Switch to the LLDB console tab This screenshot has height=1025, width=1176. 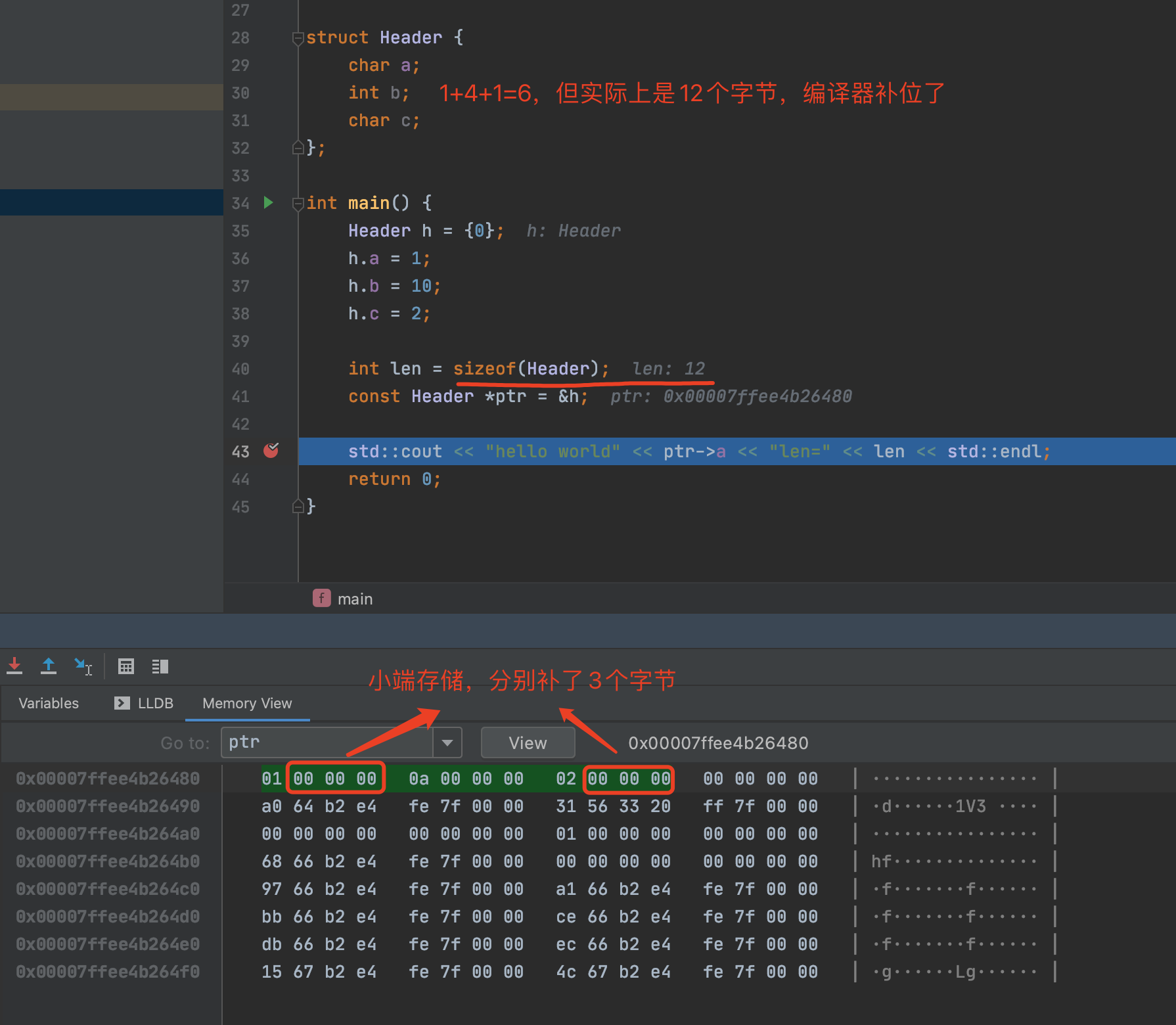[144, 703]
